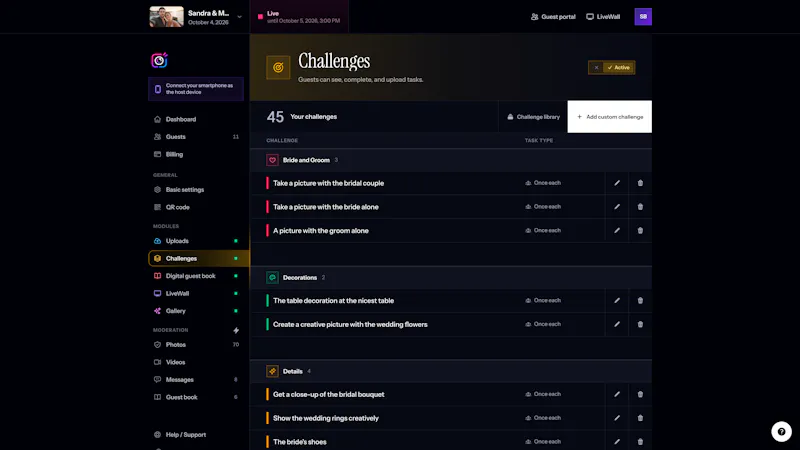This screenshot has height=450, width=800.
Task: Open Videos moderation
Action: (x=196, y=362)
